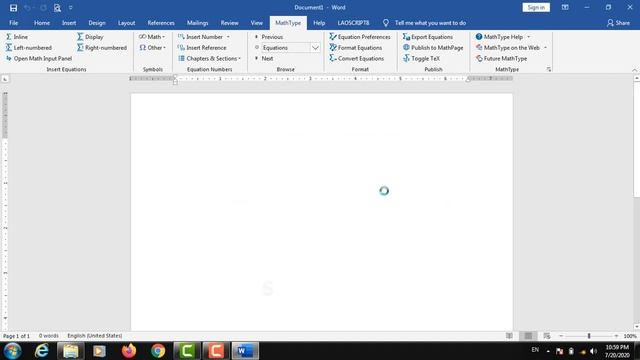
Task: Click 0 words count in status bar
Action: point(49,336)
